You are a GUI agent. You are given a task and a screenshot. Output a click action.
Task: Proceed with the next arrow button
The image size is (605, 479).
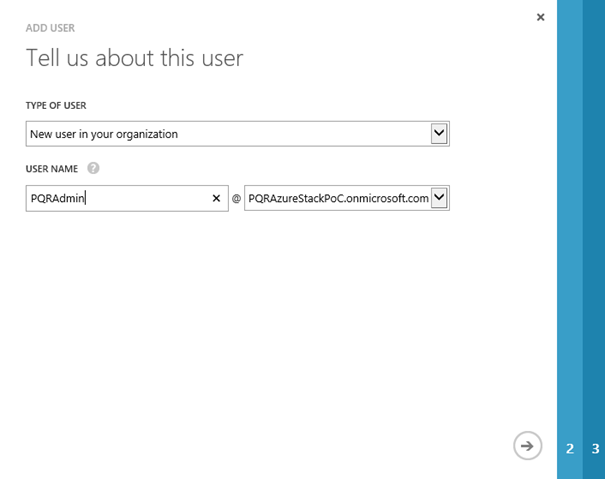527,446
